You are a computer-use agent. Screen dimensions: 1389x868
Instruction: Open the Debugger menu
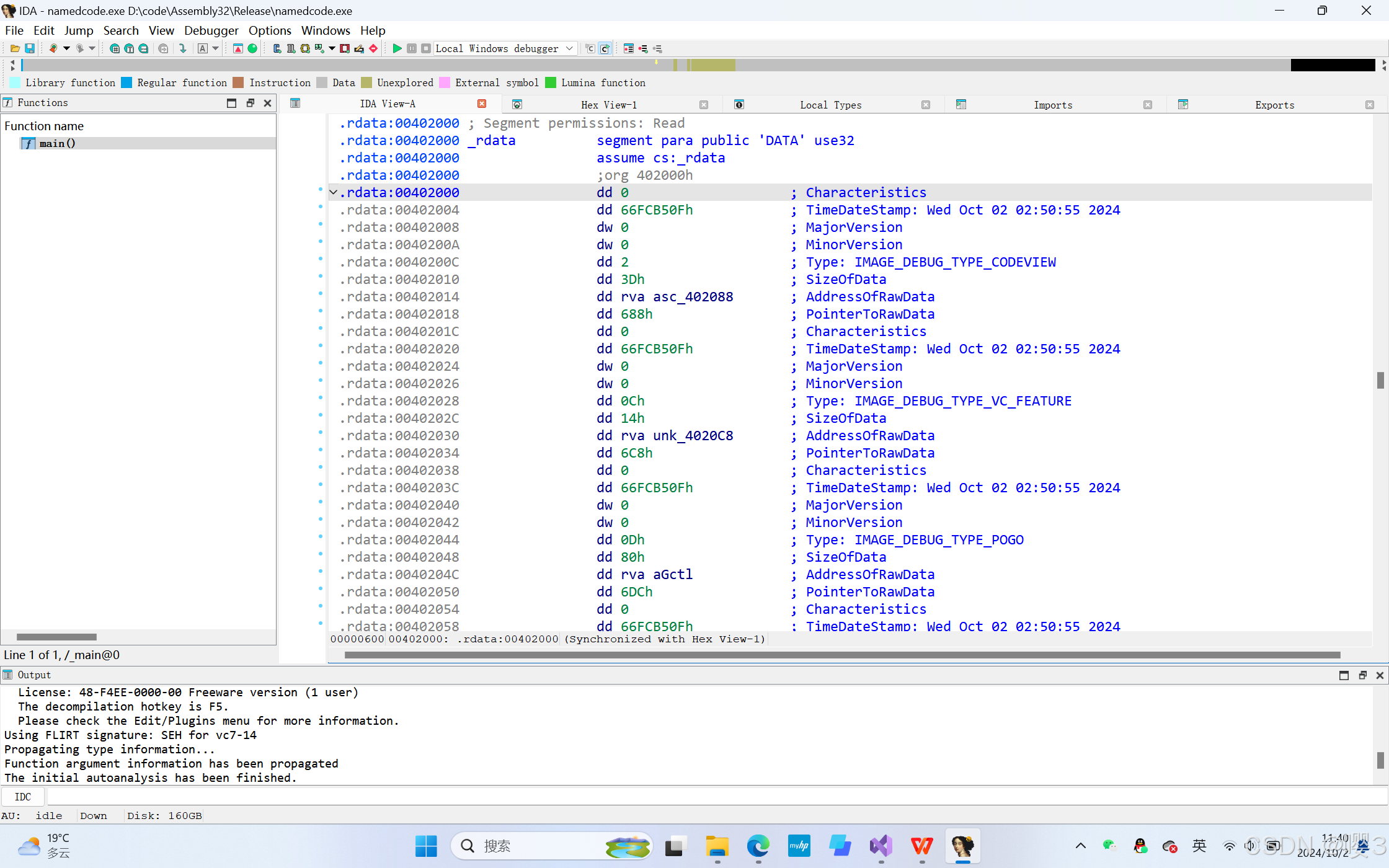(x=211, y=30)
